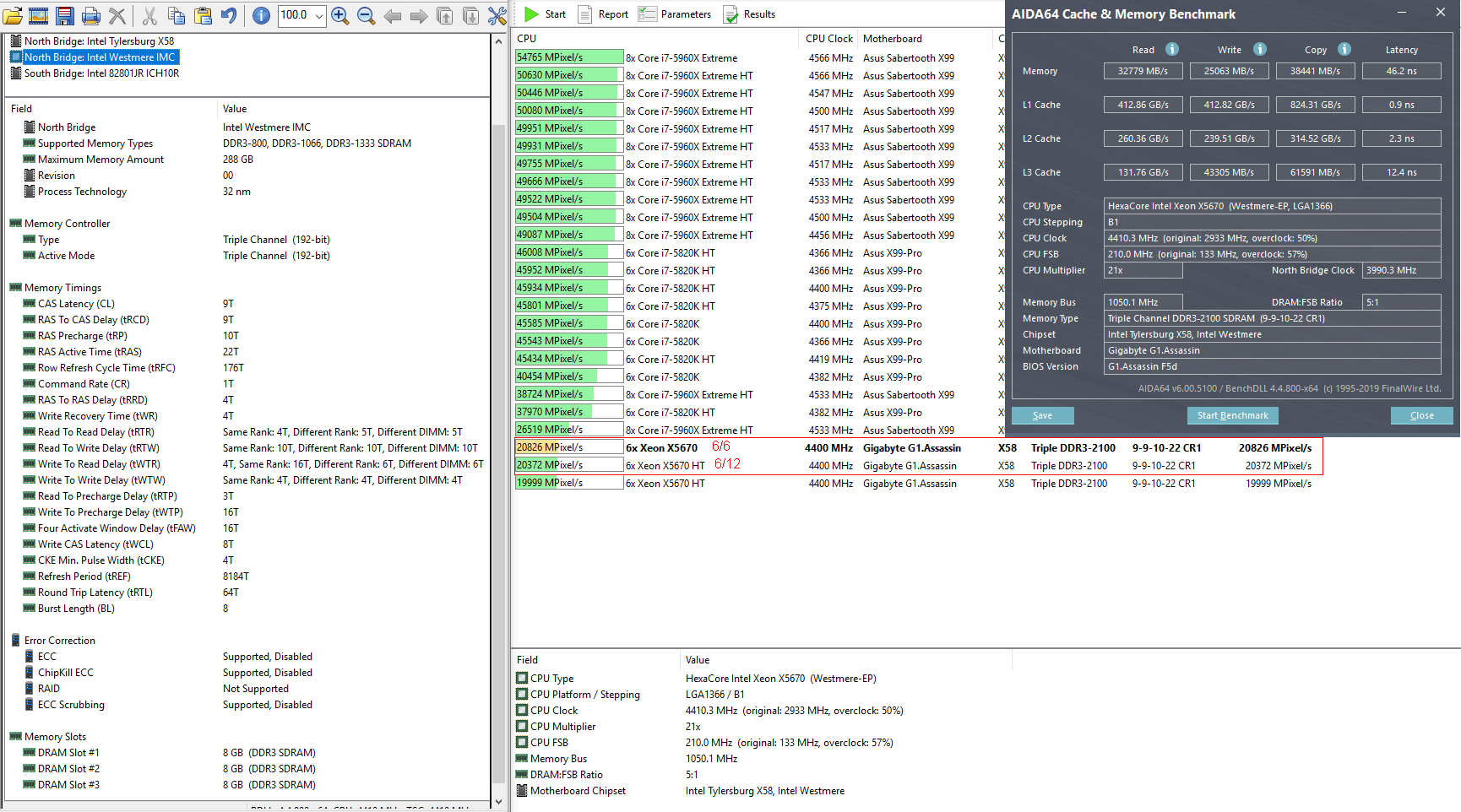
Task: Click the Motherboard column header
Action: pyautogui.click(x=925, y=39)
